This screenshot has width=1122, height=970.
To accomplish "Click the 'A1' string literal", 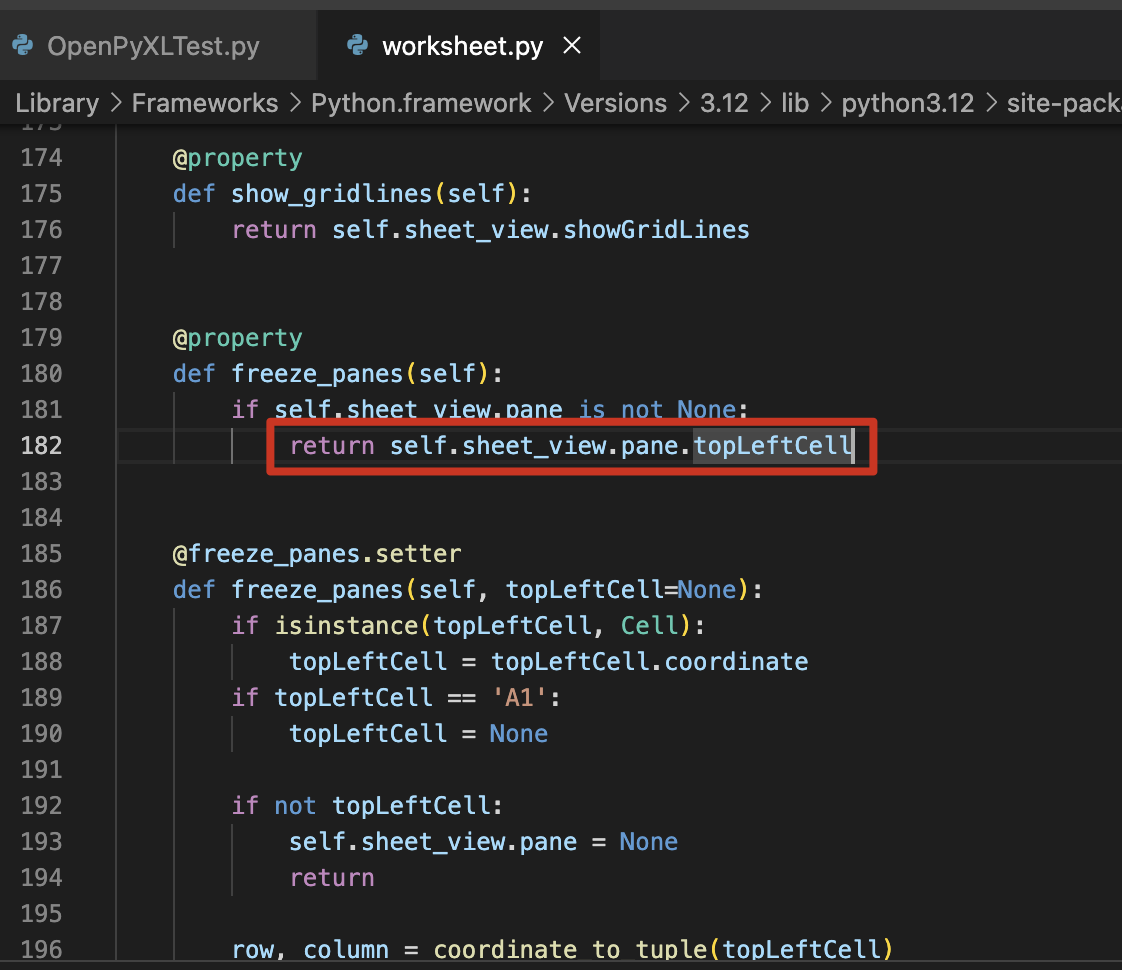I will (520, 697).
